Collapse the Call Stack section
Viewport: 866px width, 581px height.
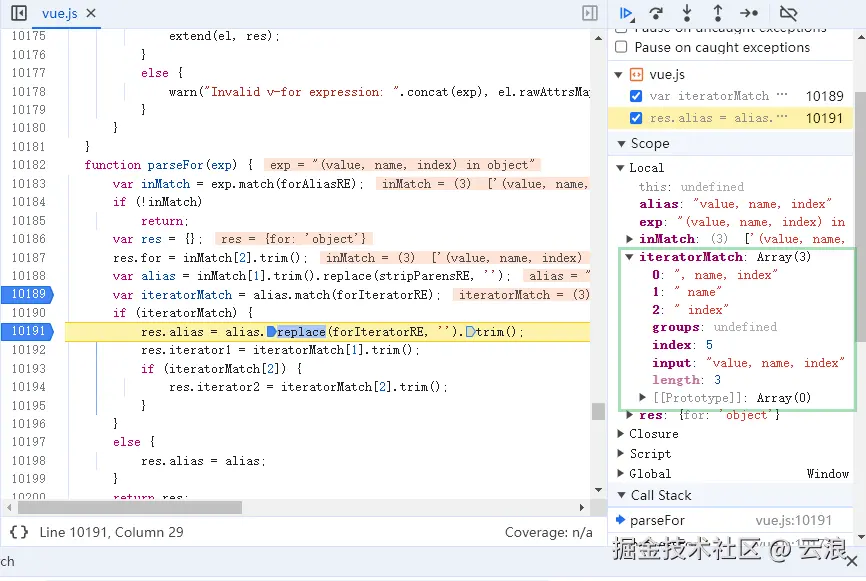[x=621, y=495]
